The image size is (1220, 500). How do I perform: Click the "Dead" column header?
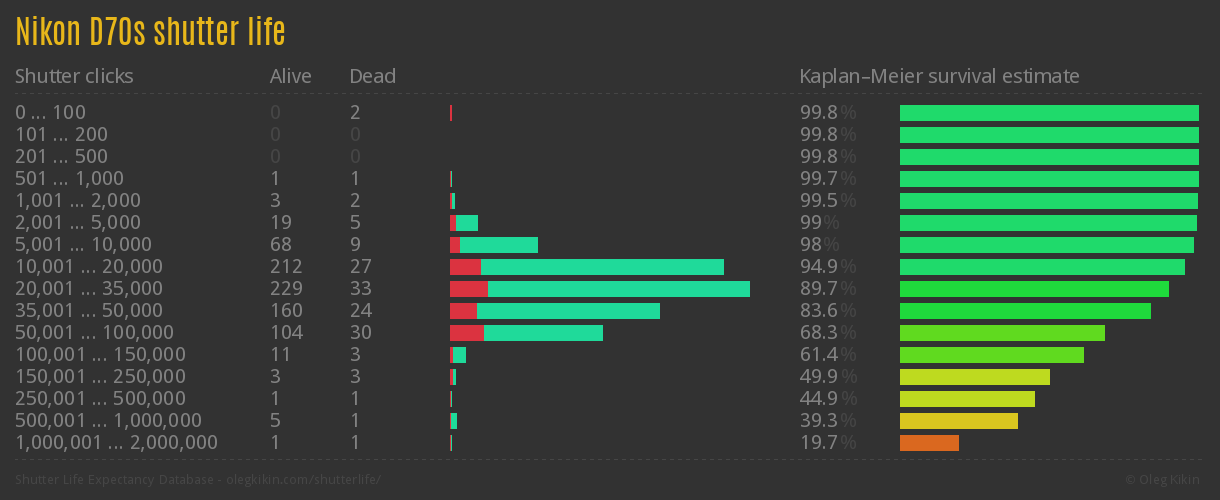point(372,76)
